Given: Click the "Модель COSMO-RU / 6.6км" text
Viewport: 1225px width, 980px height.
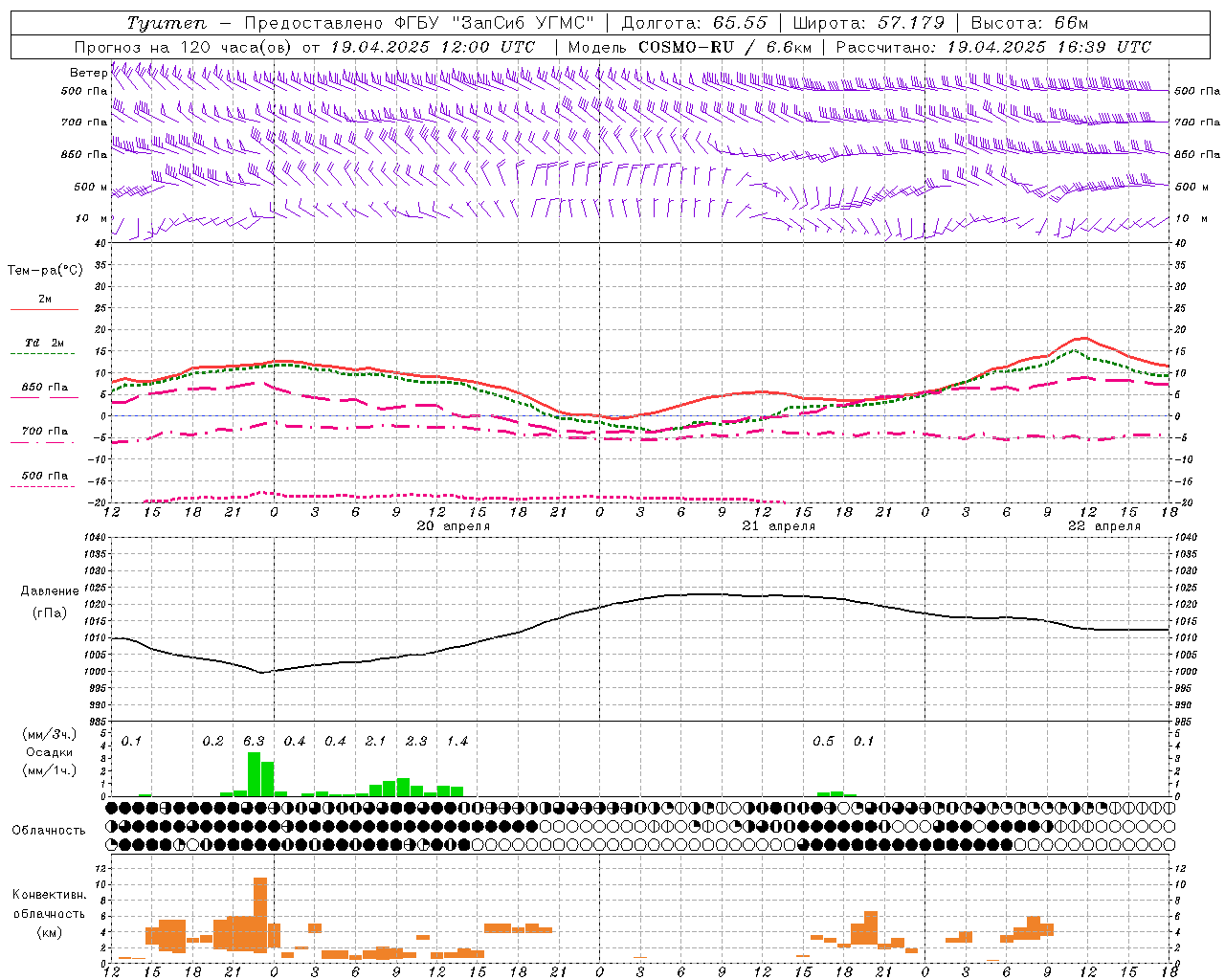Looking at the screenshot, I should (x=690, y=47).
